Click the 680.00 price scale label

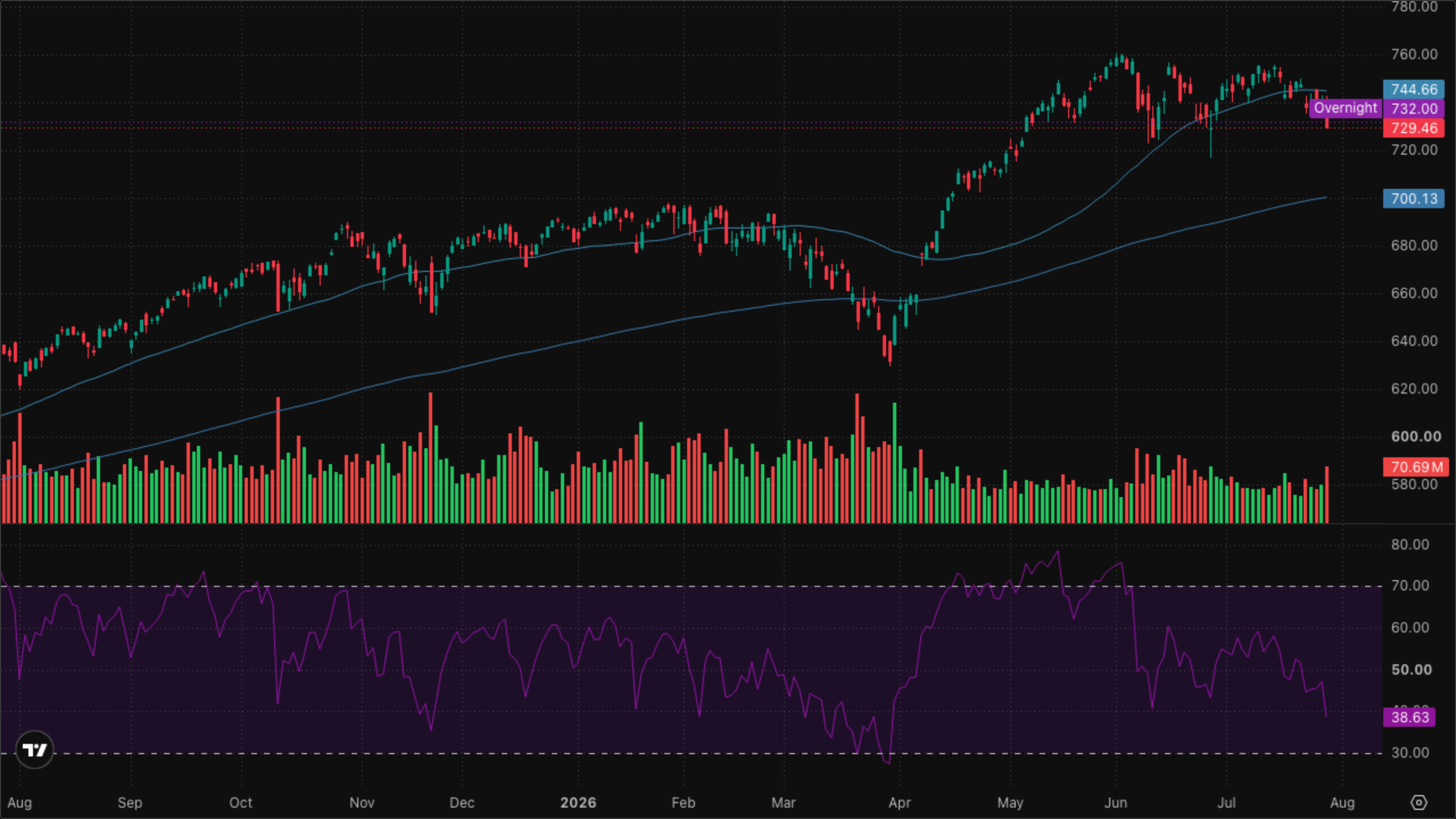[x=1414, y=245]
